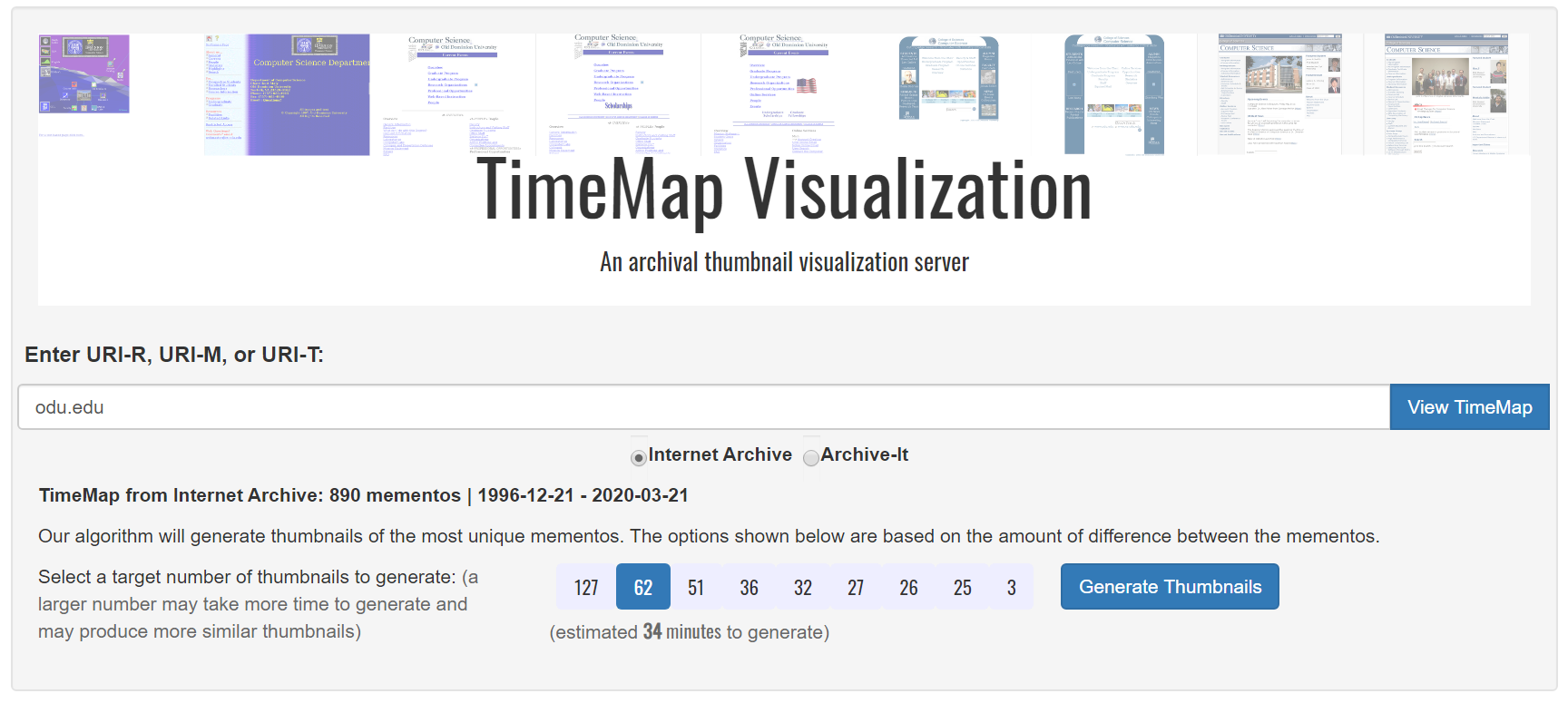
Task: Choose 3 thumbnails option
Action: click(x=1012, y=588)
